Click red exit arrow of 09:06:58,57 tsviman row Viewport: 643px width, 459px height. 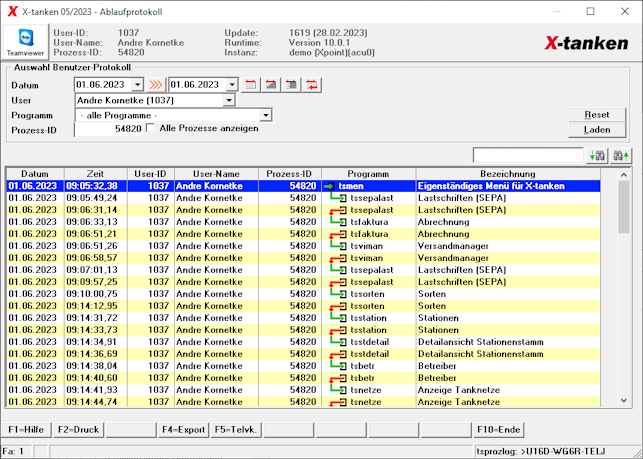338,258
